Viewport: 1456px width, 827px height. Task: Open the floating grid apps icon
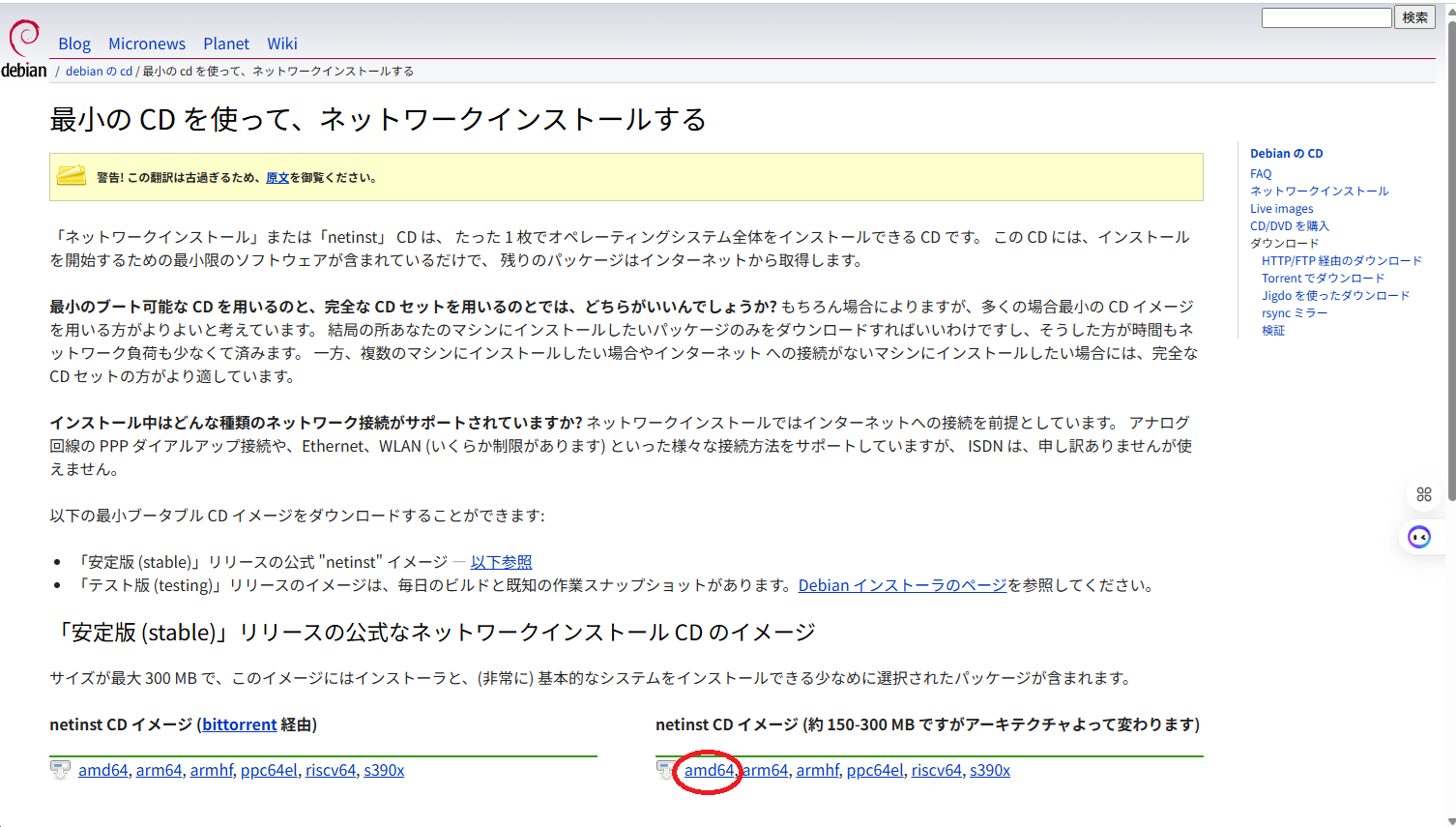(x=1423, y=494)
